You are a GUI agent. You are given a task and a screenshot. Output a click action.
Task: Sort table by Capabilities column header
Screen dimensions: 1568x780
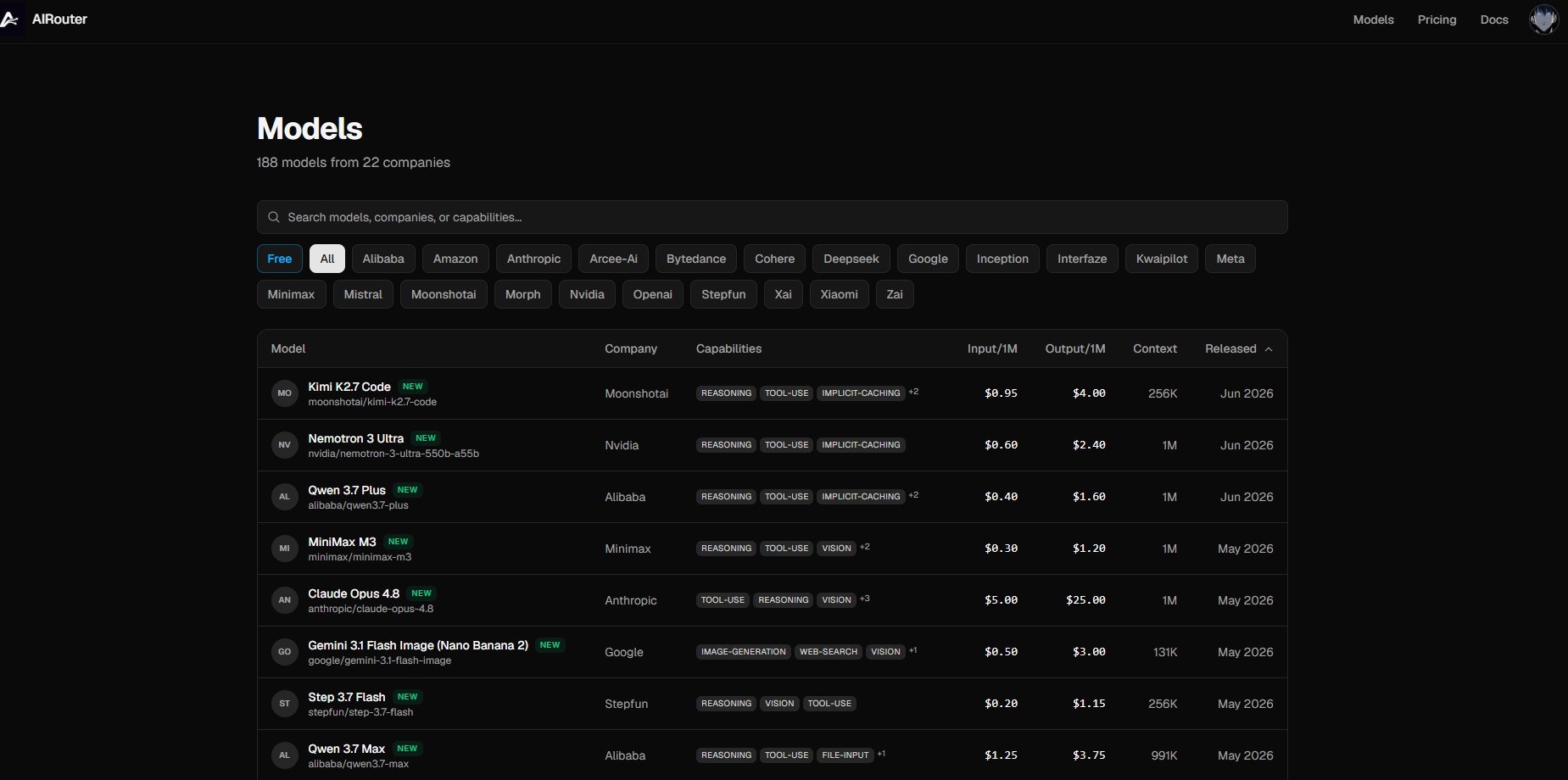[728, 348]
